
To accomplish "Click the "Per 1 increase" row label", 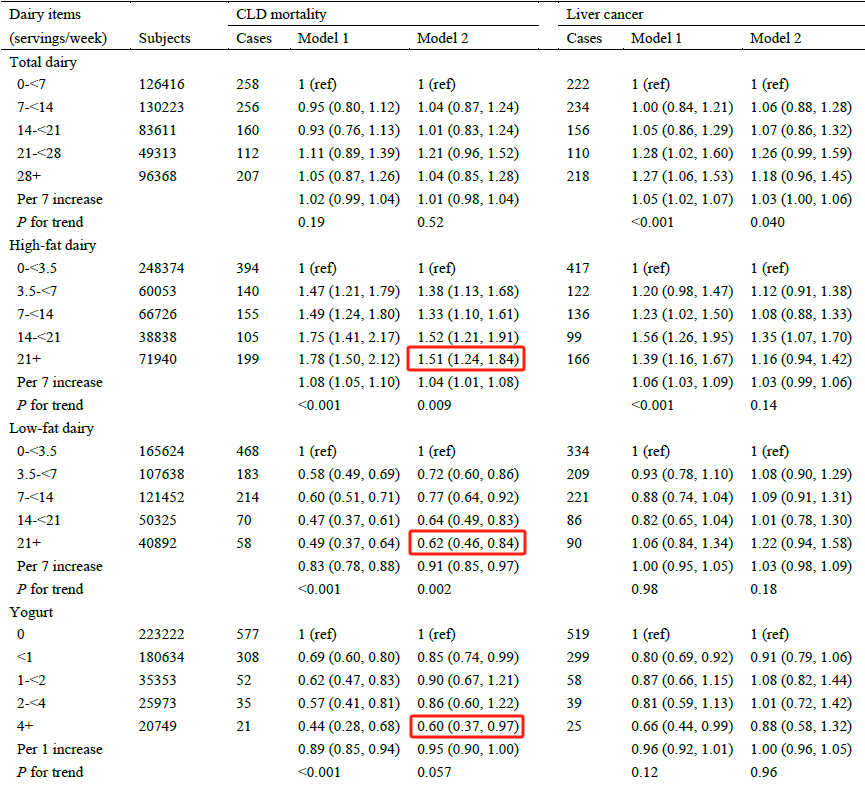I will 59,749.
